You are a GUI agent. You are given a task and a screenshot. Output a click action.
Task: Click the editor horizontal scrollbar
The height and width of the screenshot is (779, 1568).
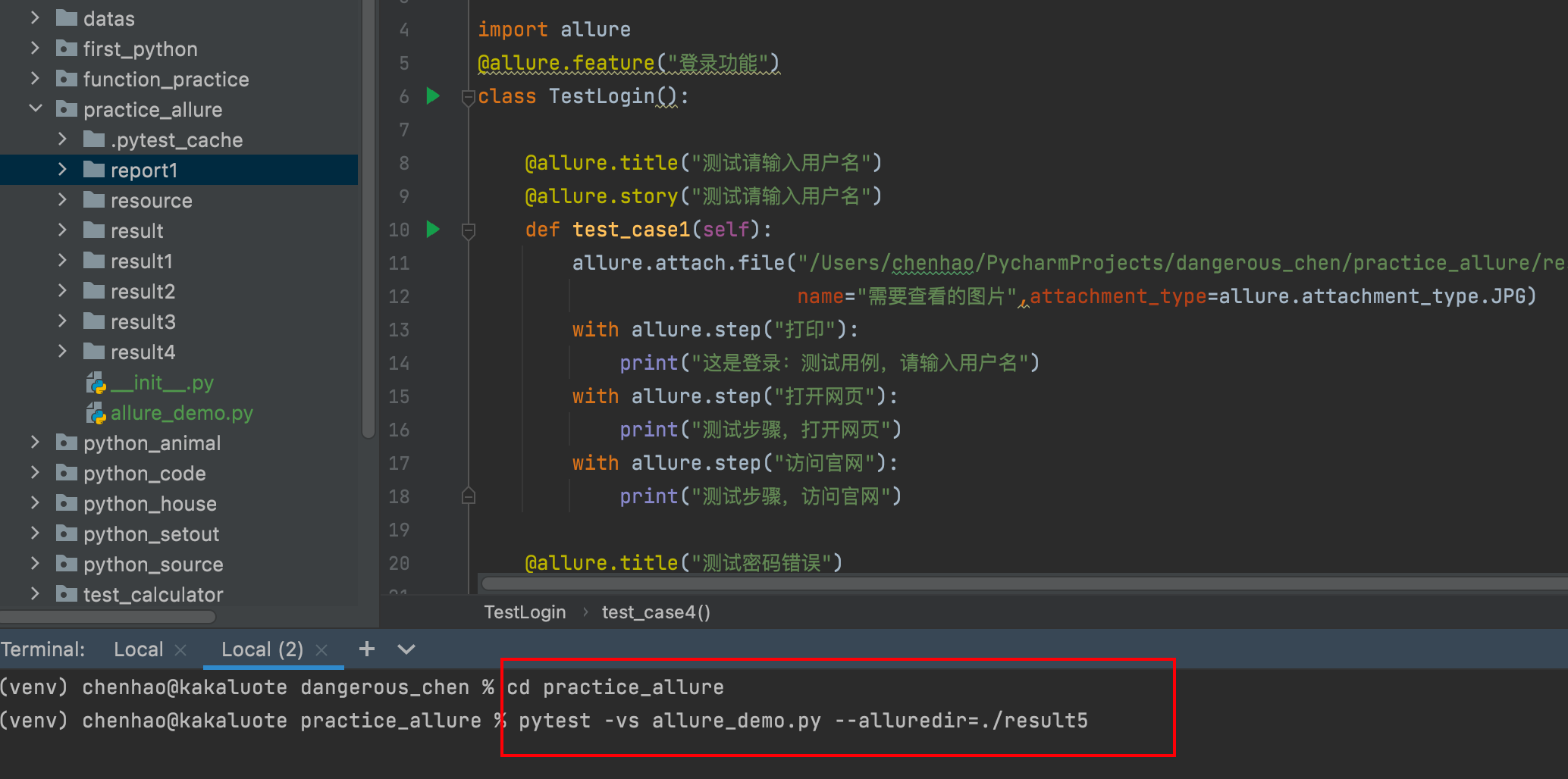1024,583
